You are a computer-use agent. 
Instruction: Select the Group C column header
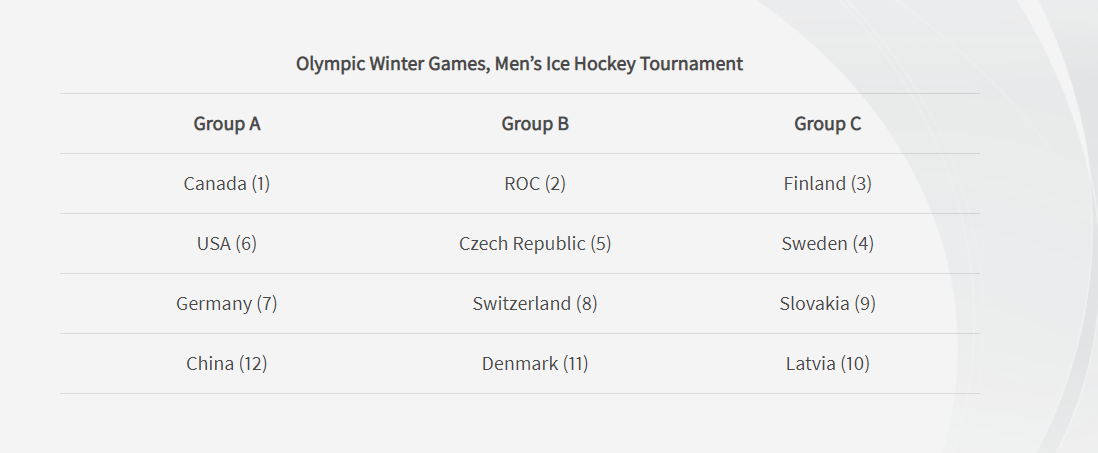point(828,124)
